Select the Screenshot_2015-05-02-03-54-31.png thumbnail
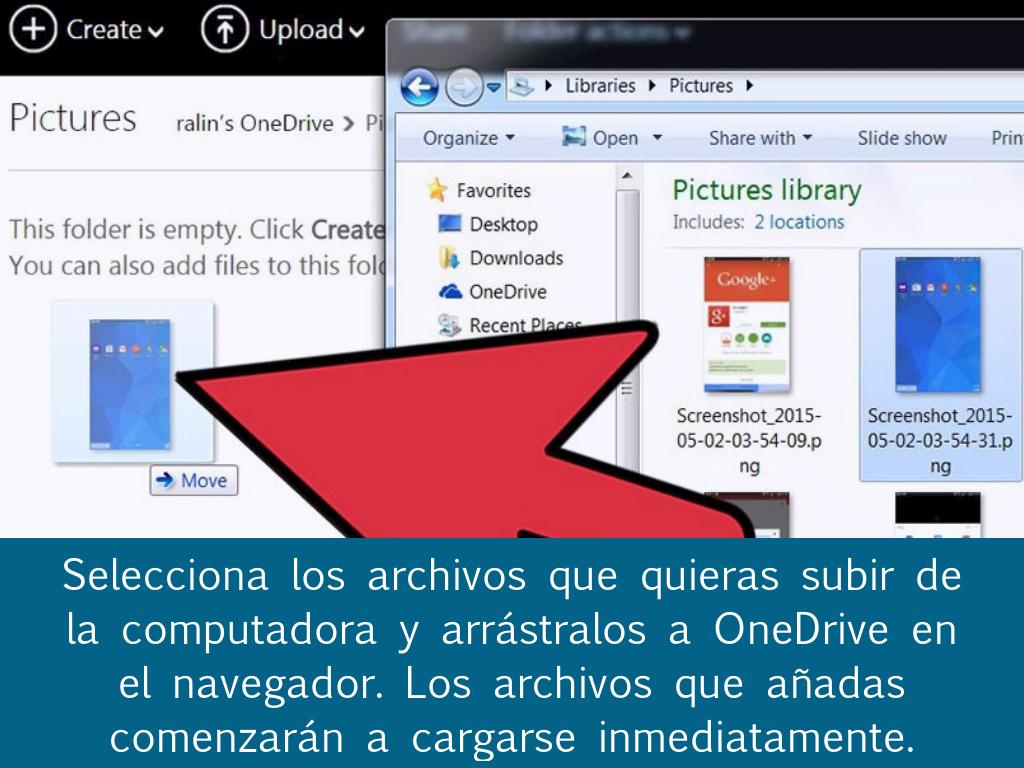 938,323
